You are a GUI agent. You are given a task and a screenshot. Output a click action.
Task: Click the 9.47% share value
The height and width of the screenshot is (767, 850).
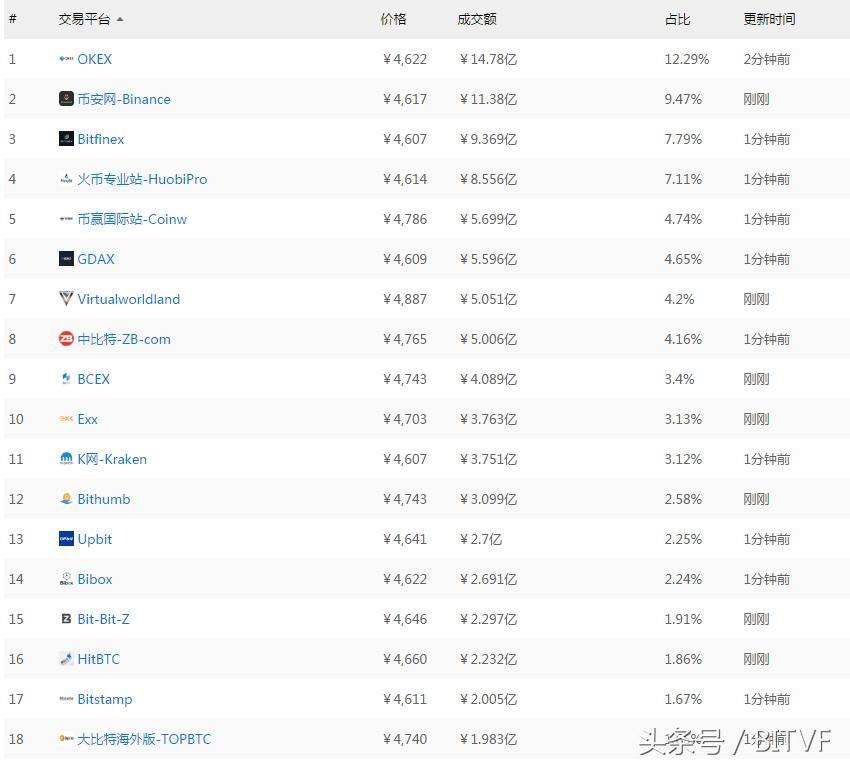(683, 99)
